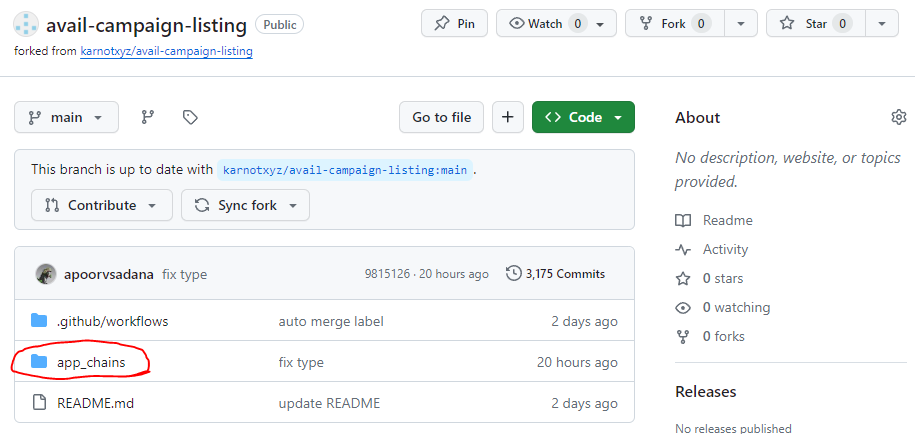This screenshot has width=915, height=434.
Task: Click the Watch button
Action: 545,23
